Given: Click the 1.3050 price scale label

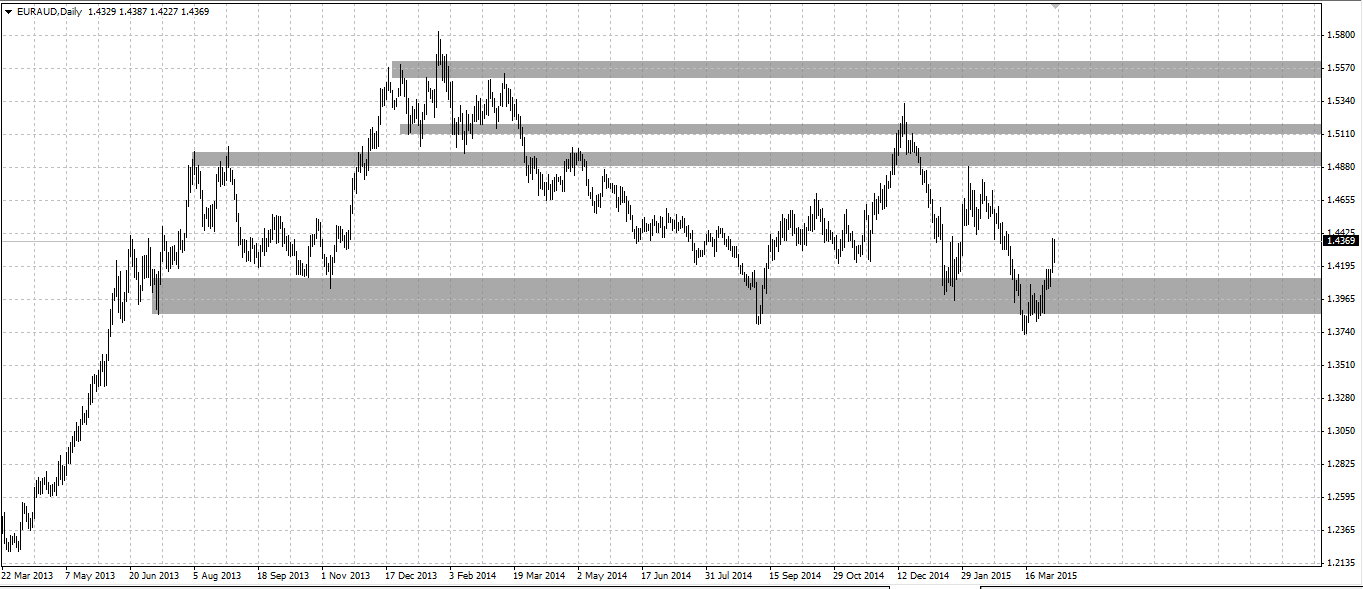Looking at the screenshot, I should coord(1341,431).
